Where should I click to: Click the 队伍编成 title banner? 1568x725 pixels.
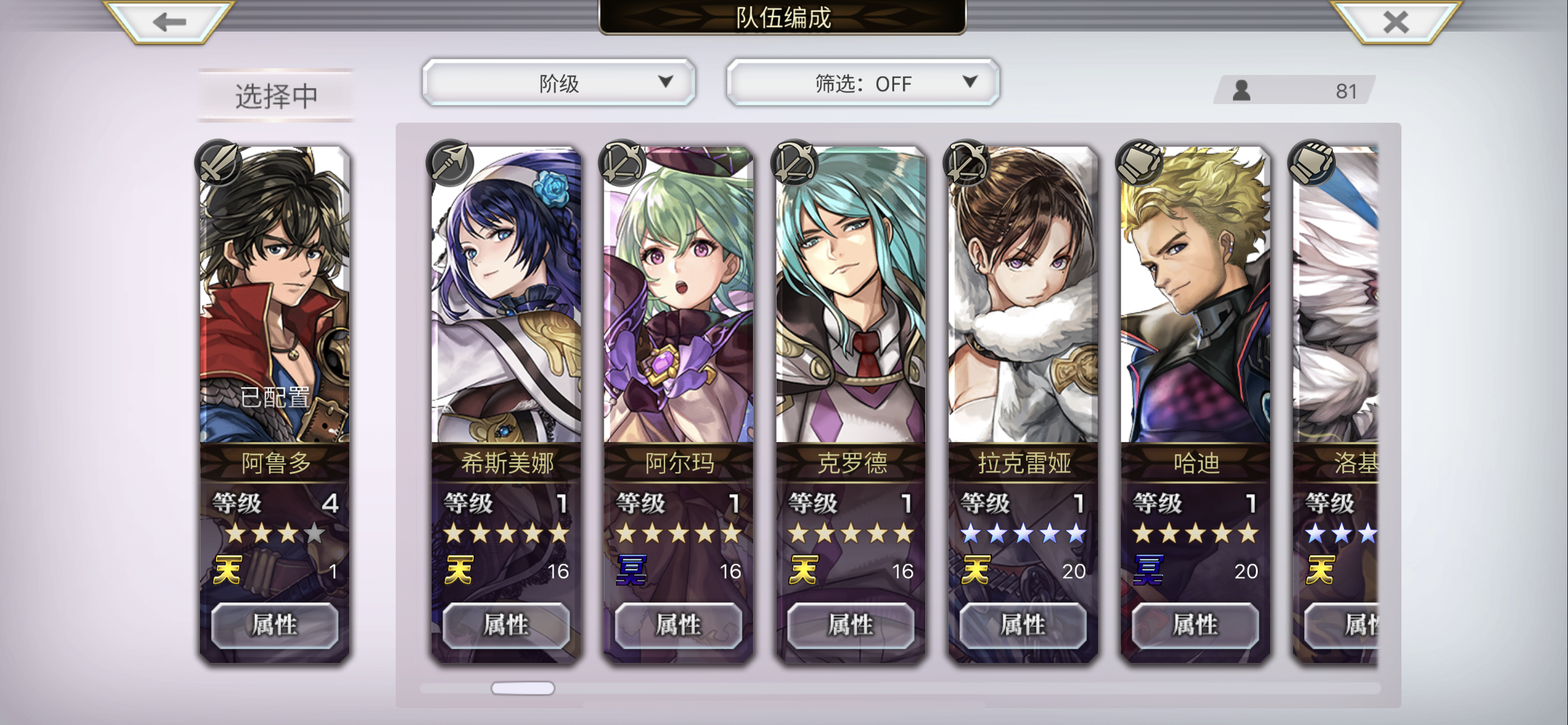(783, 17)
